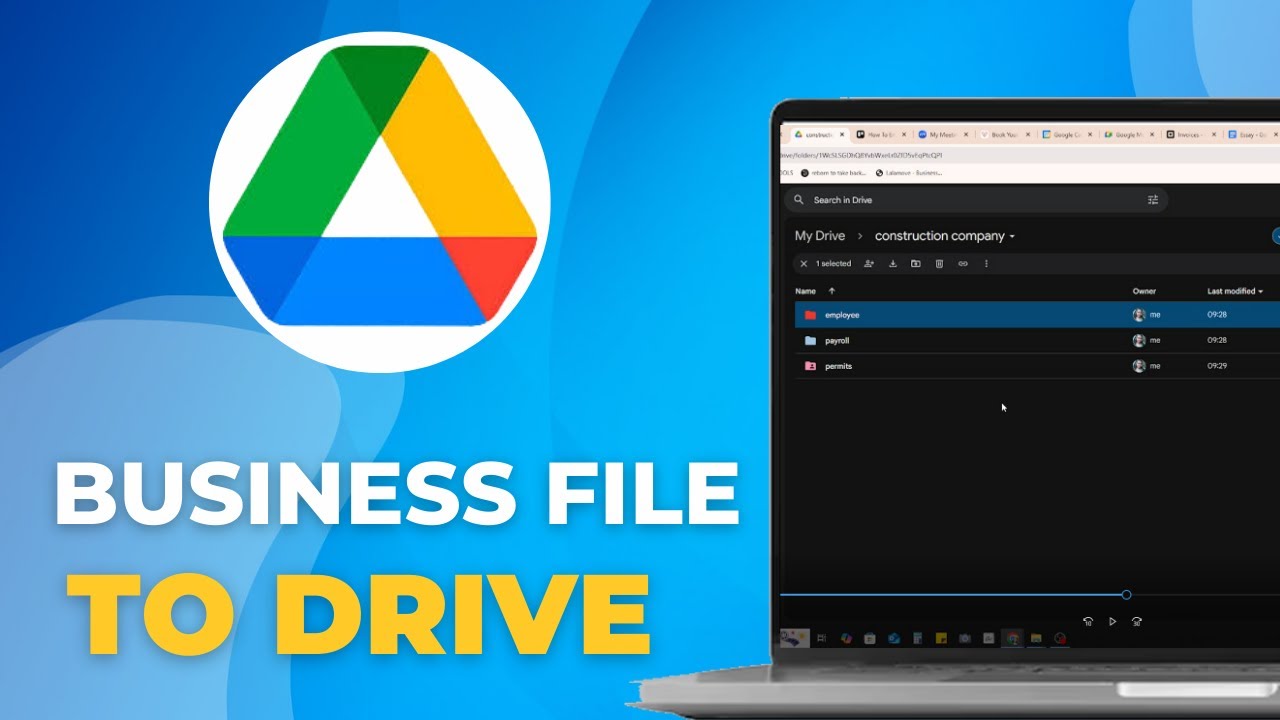Viewport: 1280px width, 720px height.
Task: Click the sort direction arrow beside Name
Action: click(832, 291)
